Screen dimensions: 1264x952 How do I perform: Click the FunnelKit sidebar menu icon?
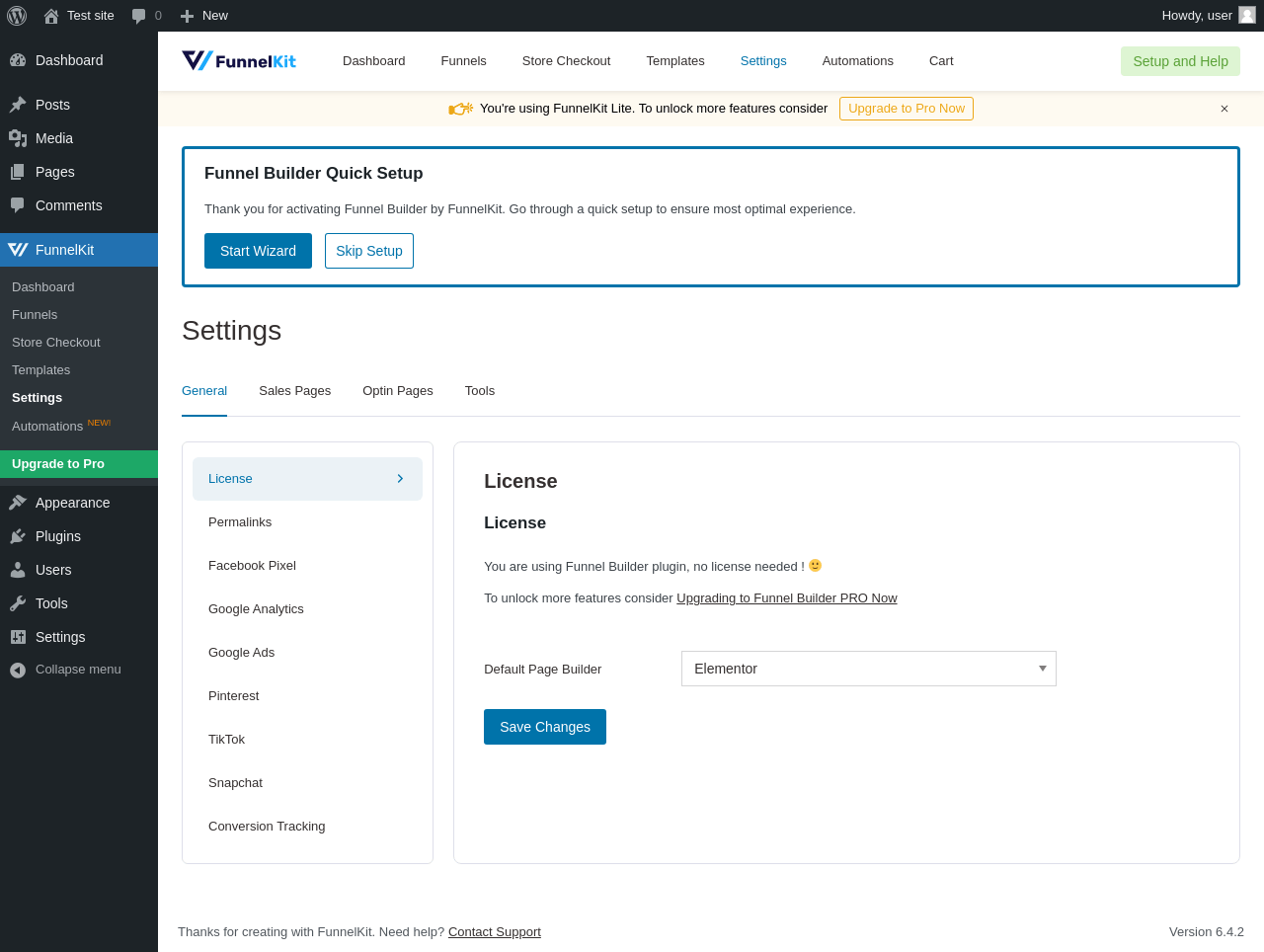point(18,250)
